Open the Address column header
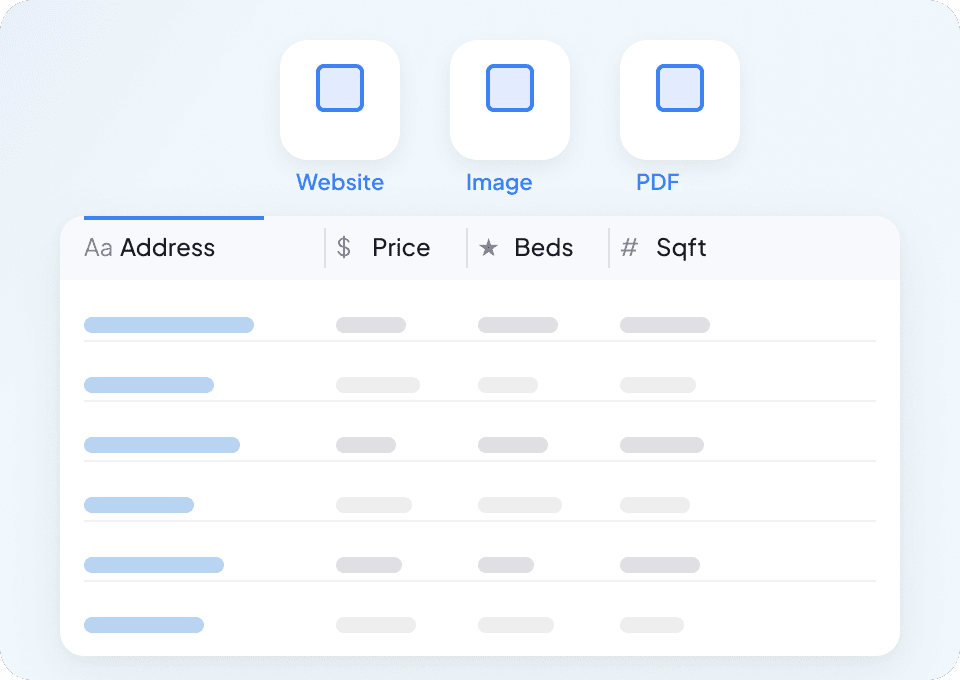 (x=167, y=248)
